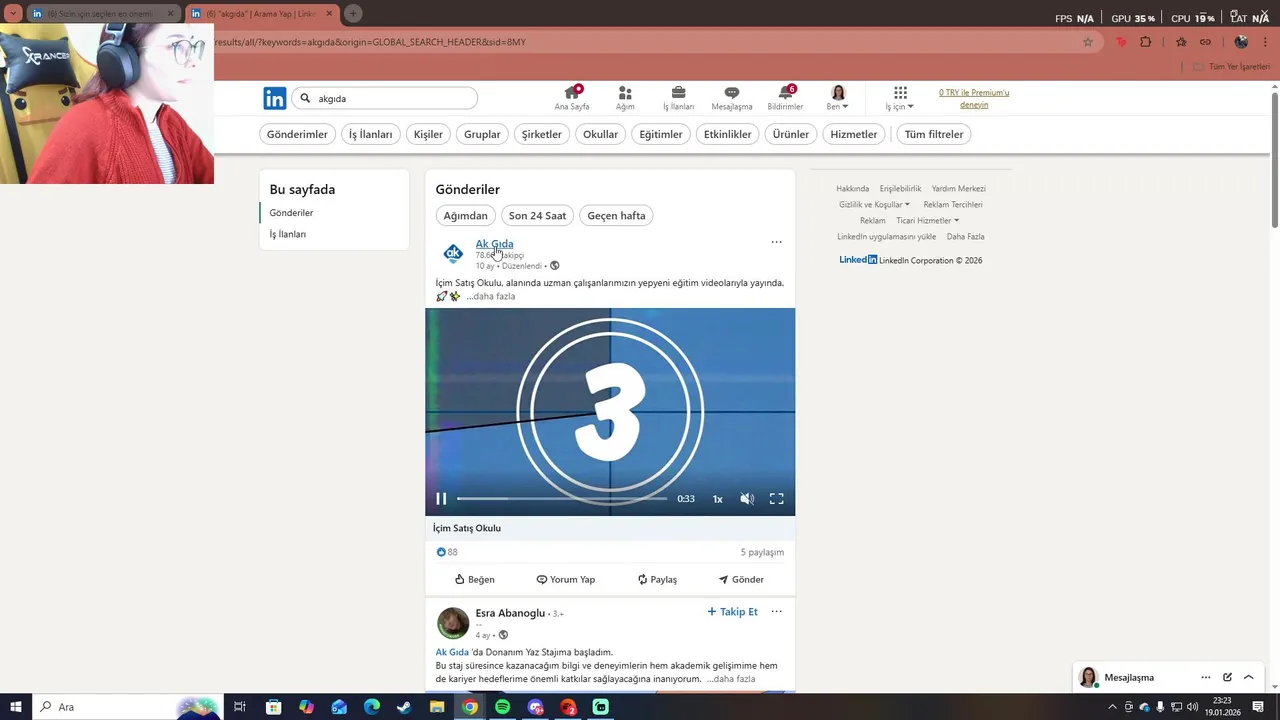Filter results by Kişiler
The image size is (1280, 720).
[428, 134]
